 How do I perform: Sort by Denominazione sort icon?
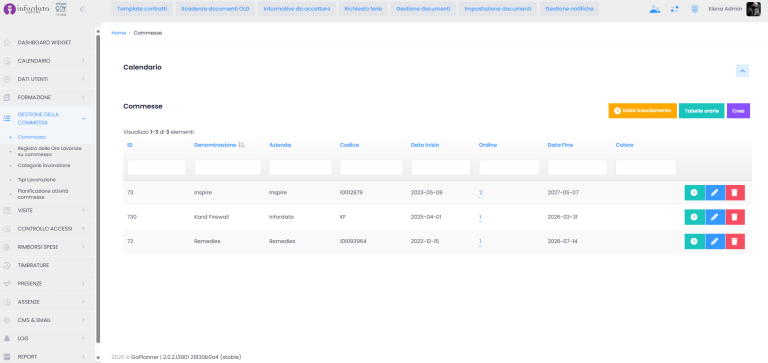[x=241, y=145]
